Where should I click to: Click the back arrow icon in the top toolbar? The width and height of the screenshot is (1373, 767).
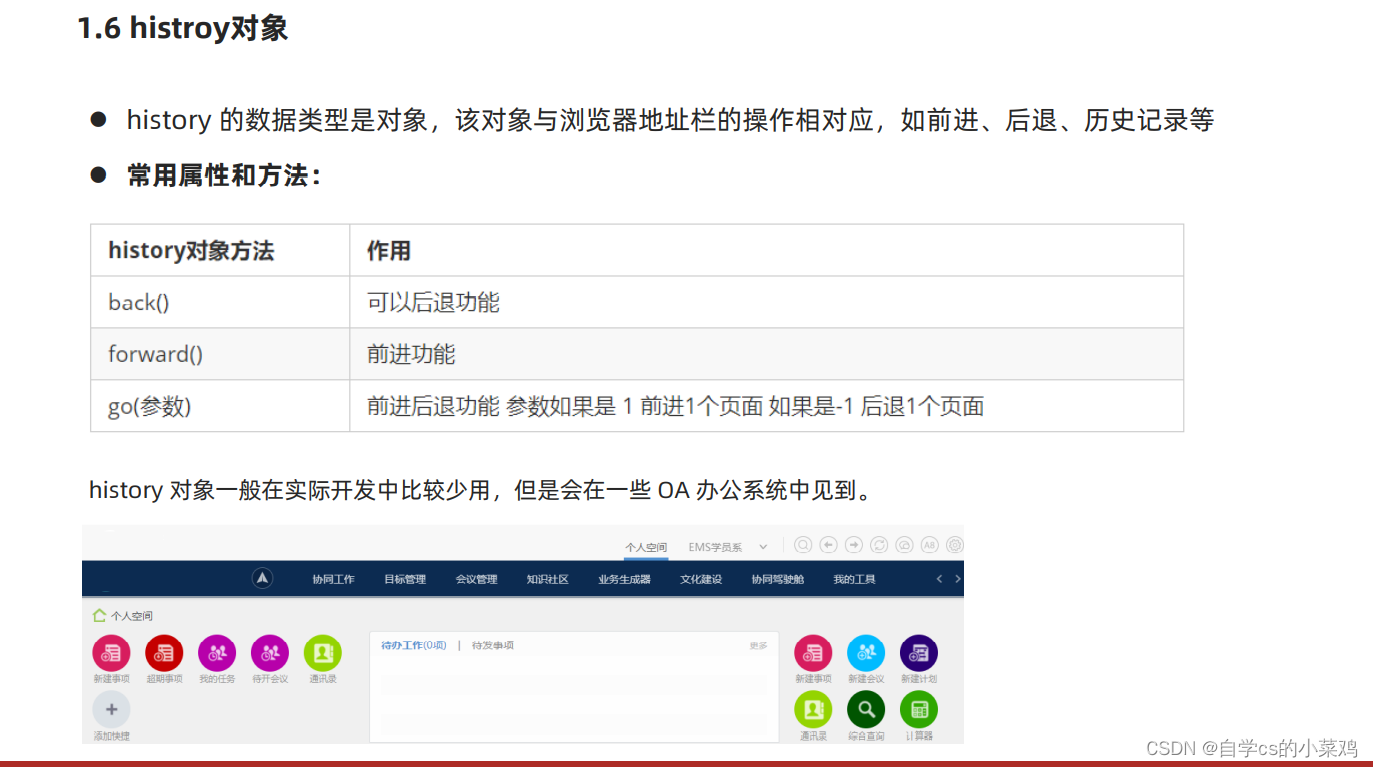coord(827,544)
